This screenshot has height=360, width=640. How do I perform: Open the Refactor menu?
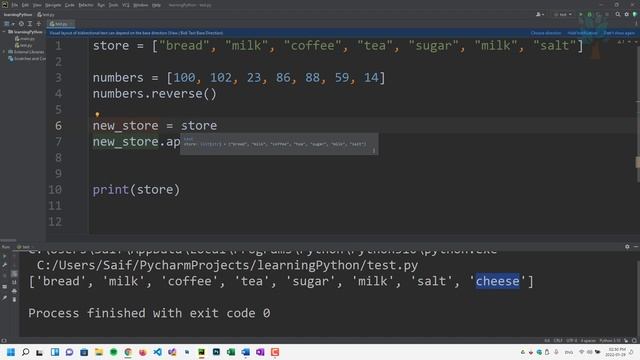86,5
